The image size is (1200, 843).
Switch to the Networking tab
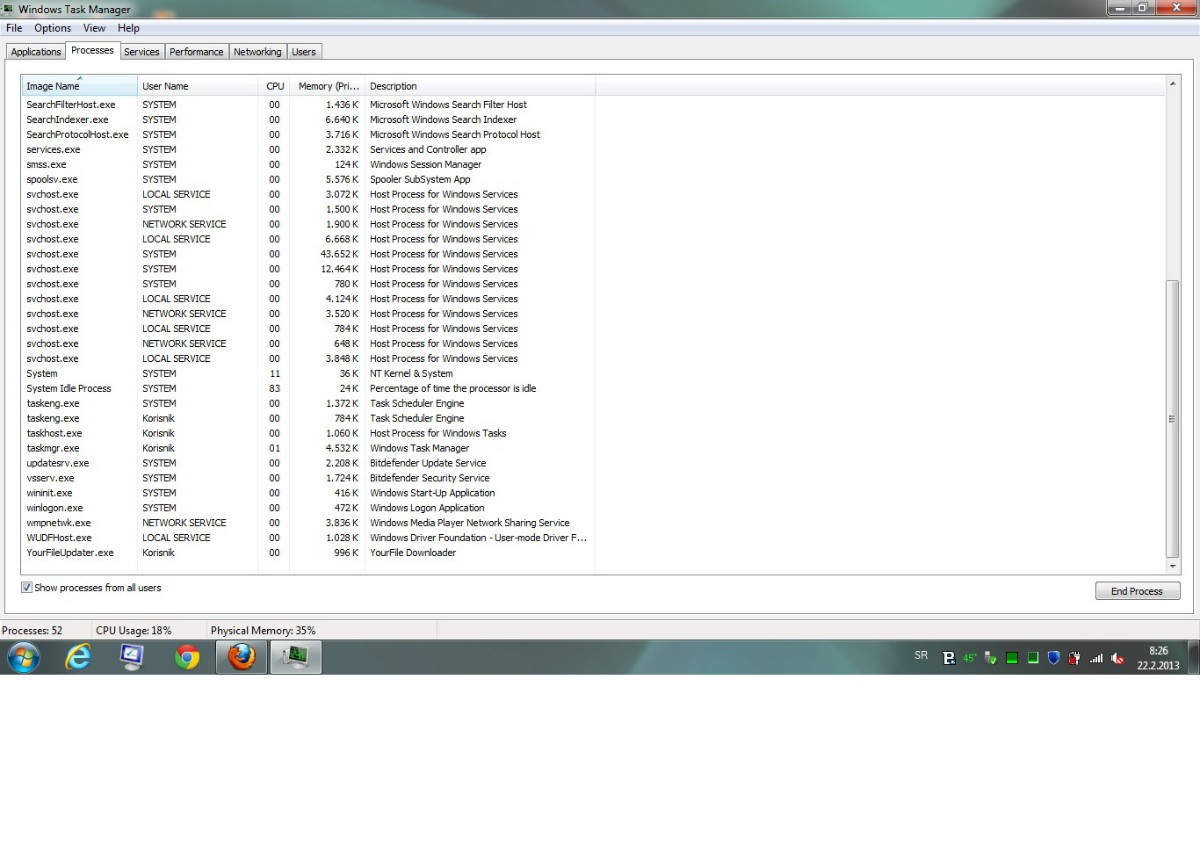pyautogui.click(x=258, y=52)
